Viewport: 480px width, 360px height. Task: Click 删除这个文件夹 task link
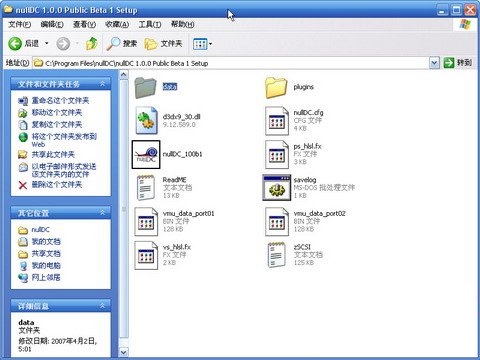57,184
